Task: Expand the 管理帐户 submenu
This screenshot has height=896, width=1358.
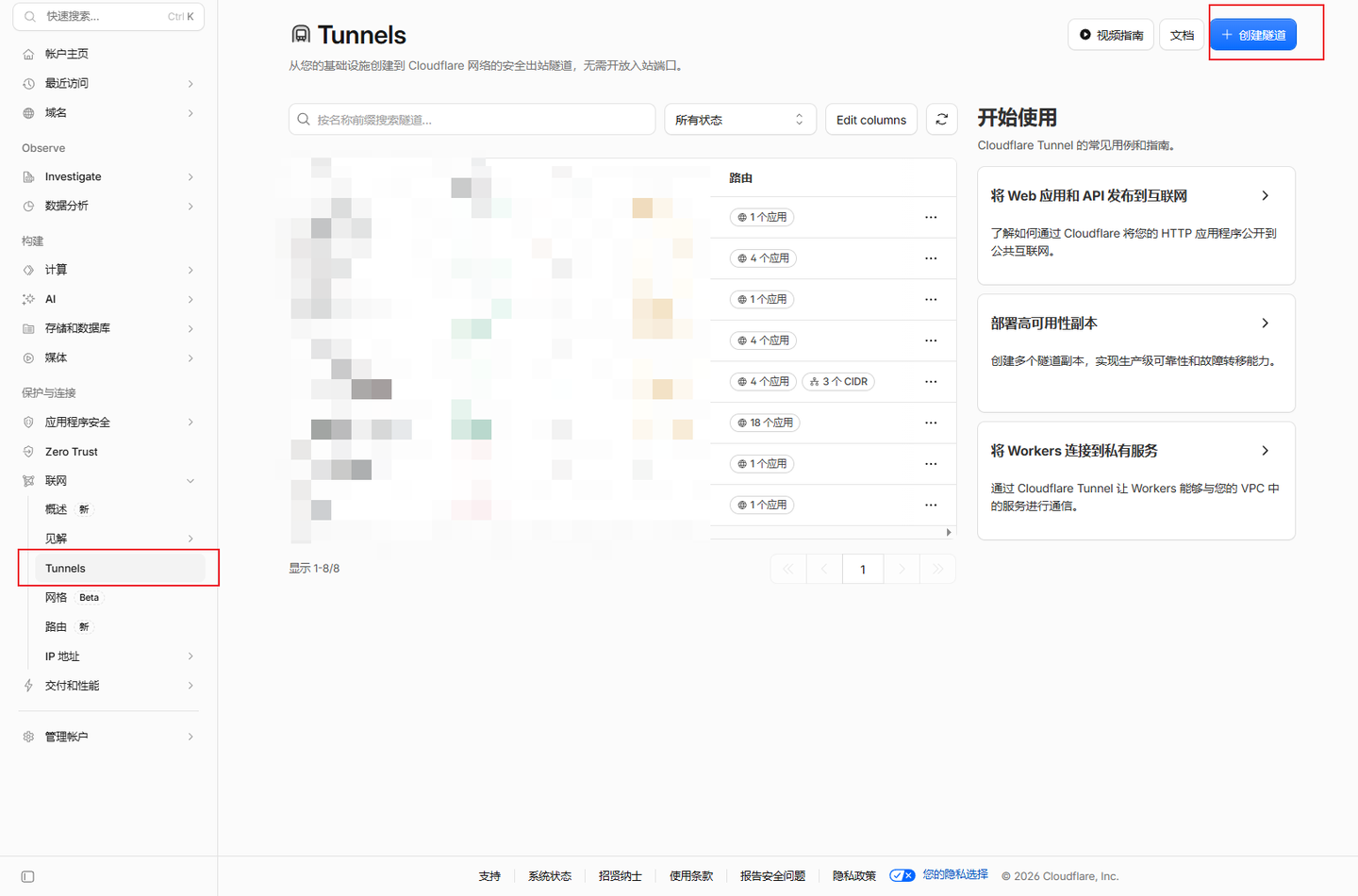Action: (x=190, y=737)
